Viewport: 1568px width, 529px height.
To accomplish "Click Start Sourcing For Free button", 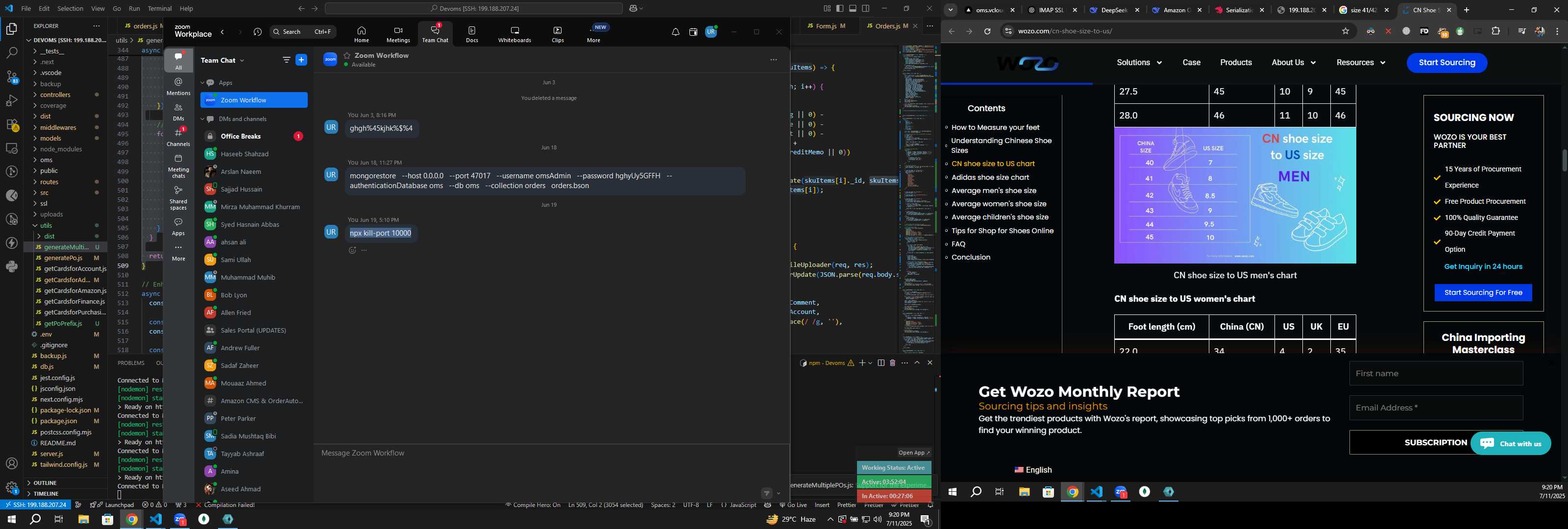I will (1483, 293).
